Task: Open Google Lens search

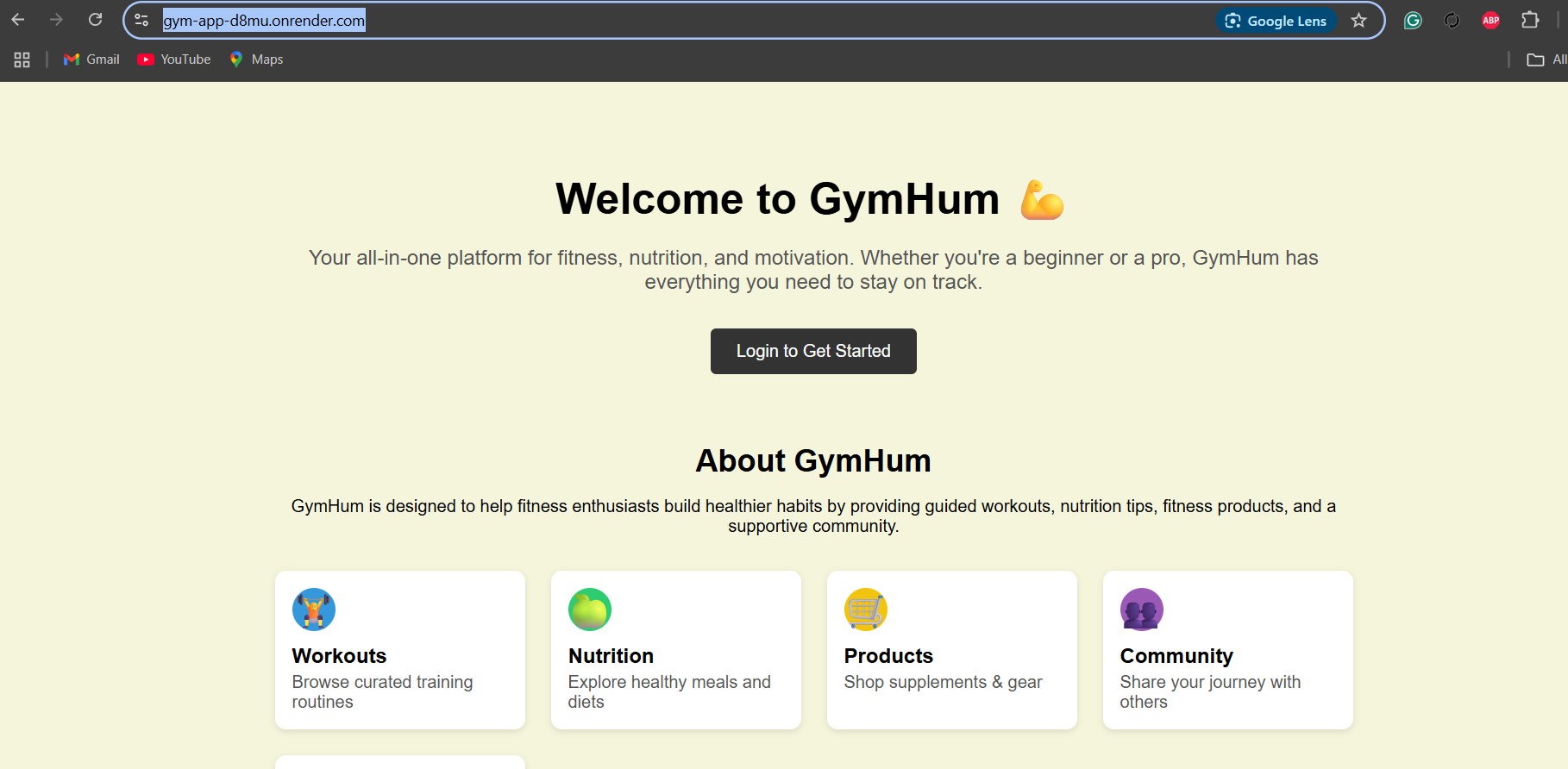Action: tap(1276, 21)
